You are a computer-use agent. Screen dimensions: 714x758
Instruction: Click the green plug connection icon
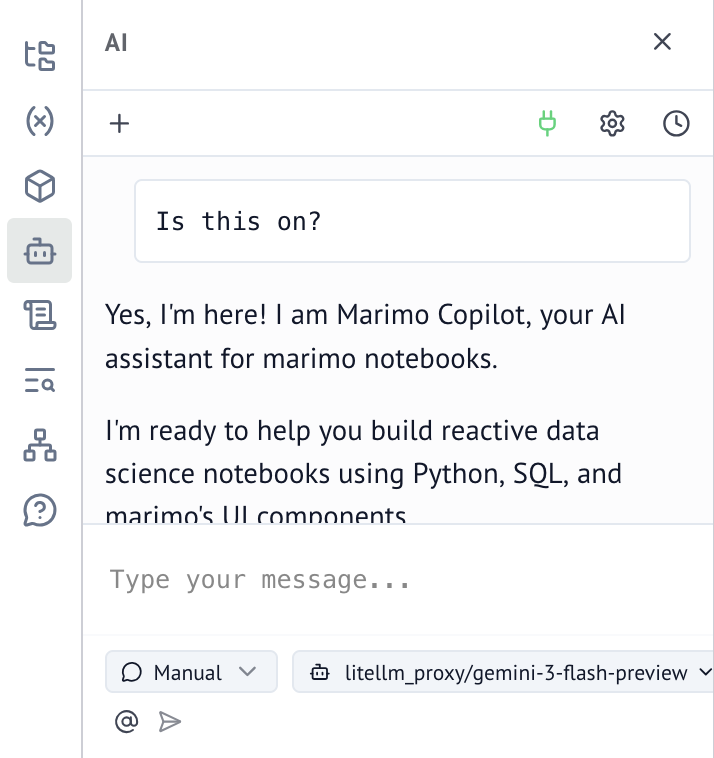click(x=547, y=124)
